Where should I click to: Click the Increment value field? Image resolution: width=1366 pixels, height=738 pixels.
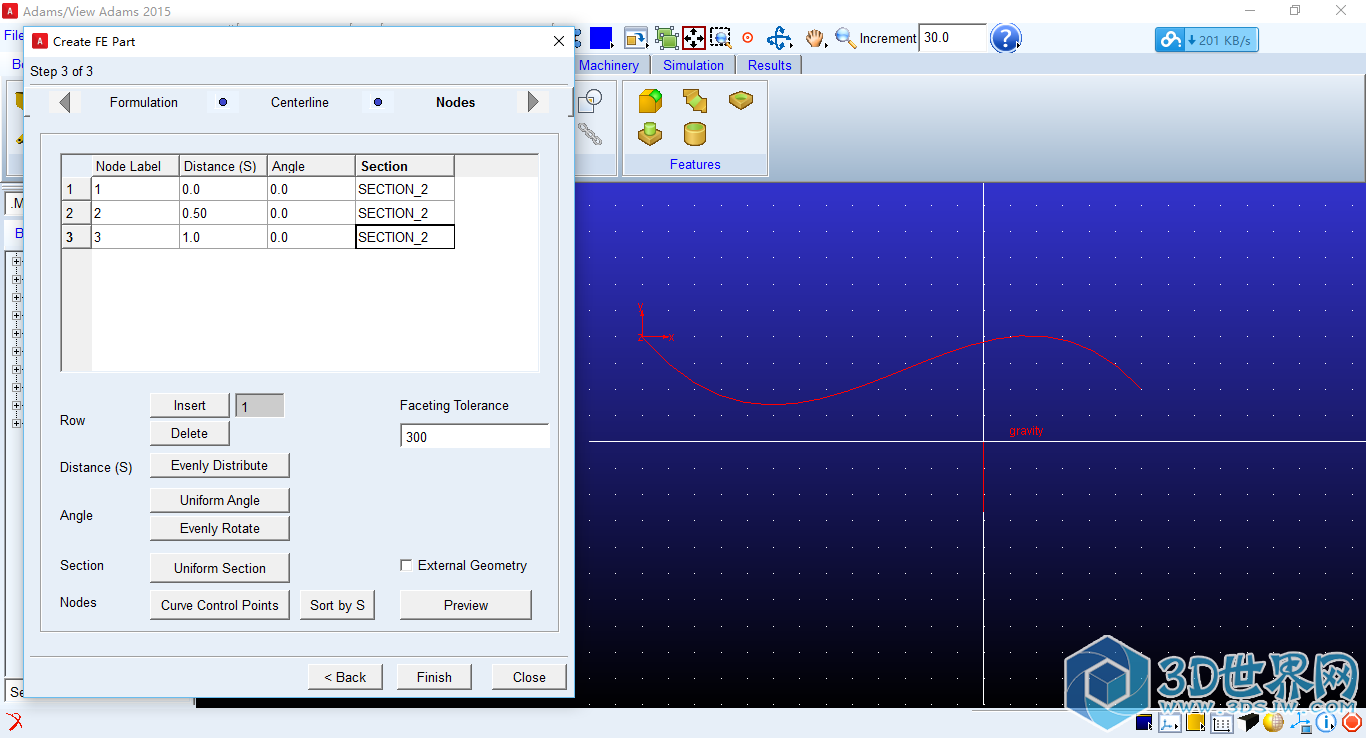click(x=952, y=38)
